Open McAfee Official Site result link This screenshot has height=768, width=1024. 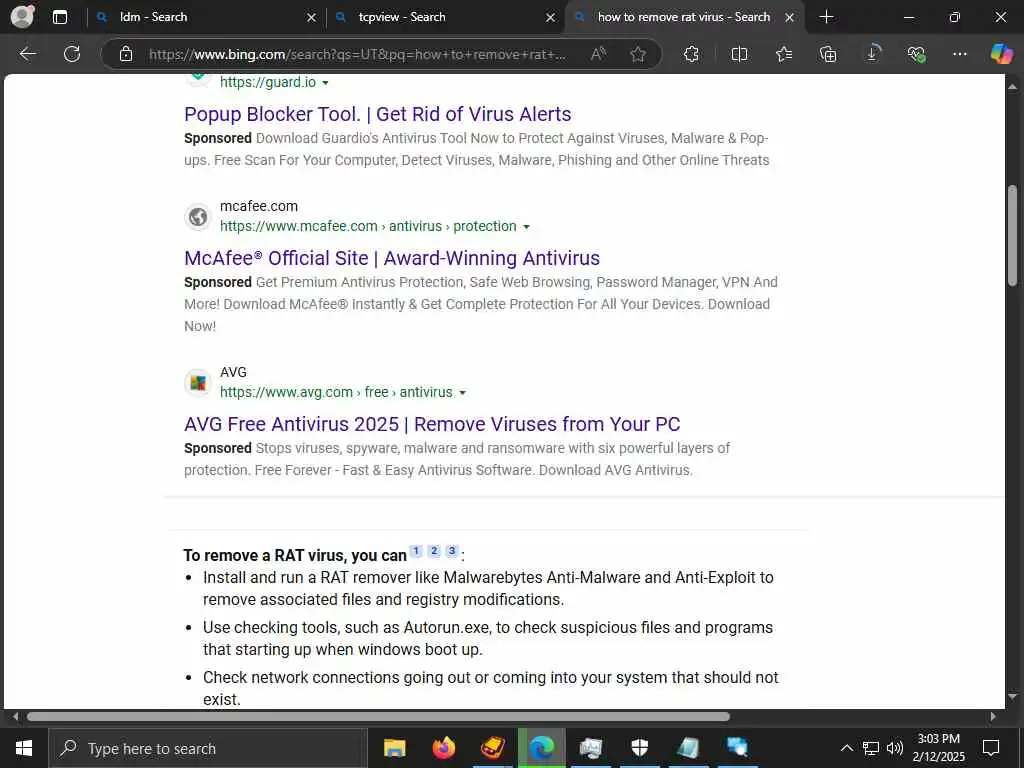click(392, 258)
